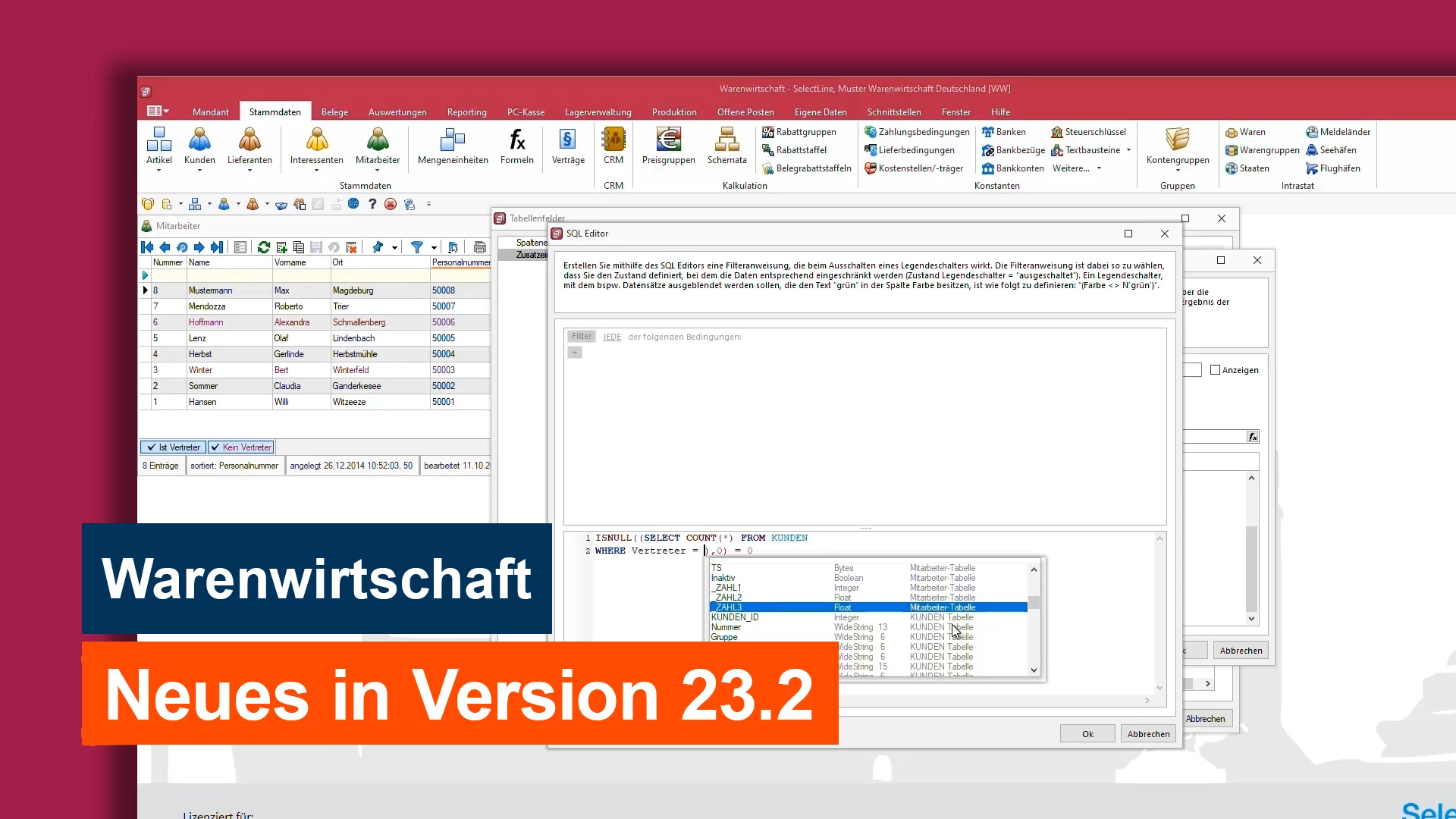Open dropdown arrow next to filter funnel
Viewport: 1456px width, 819px height.
pyautogui.click(x=434, y=248)
